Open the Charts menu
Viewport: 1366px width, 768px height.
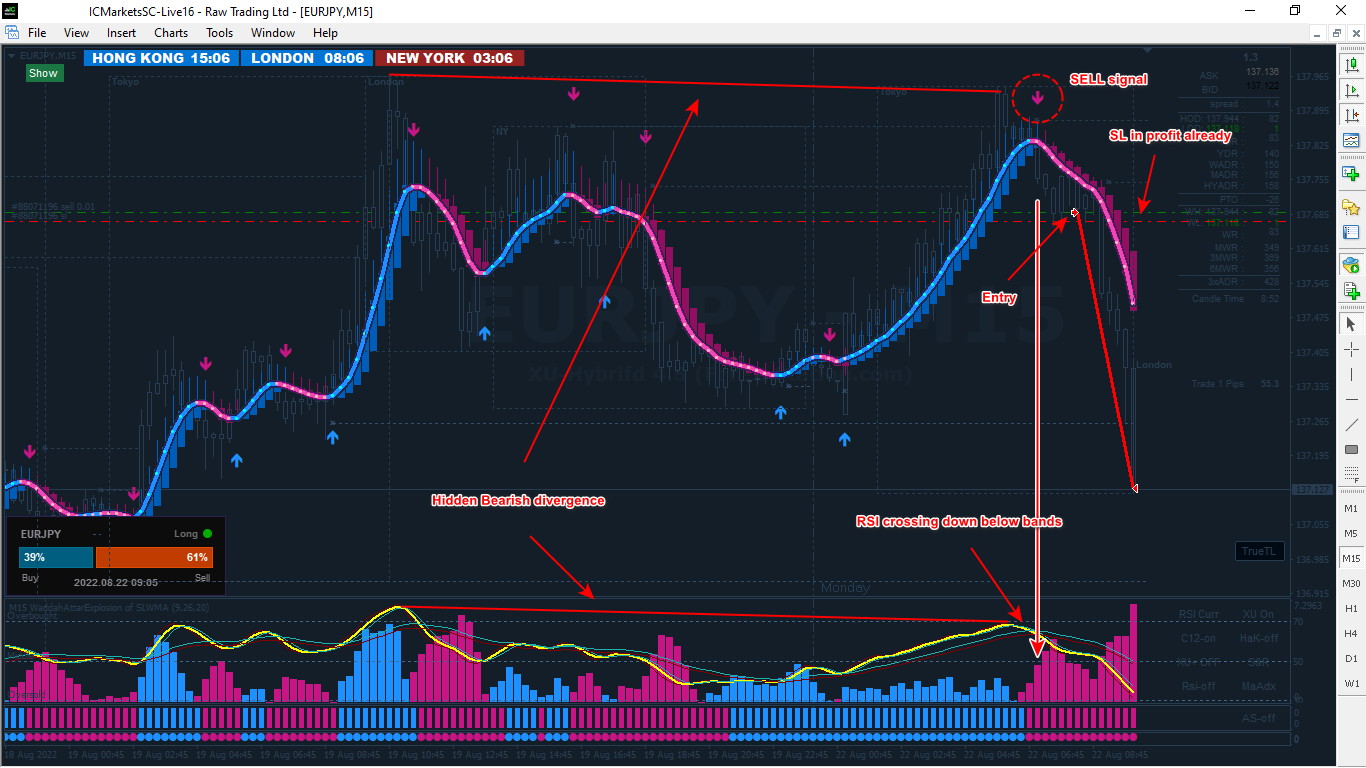point(171,33)
